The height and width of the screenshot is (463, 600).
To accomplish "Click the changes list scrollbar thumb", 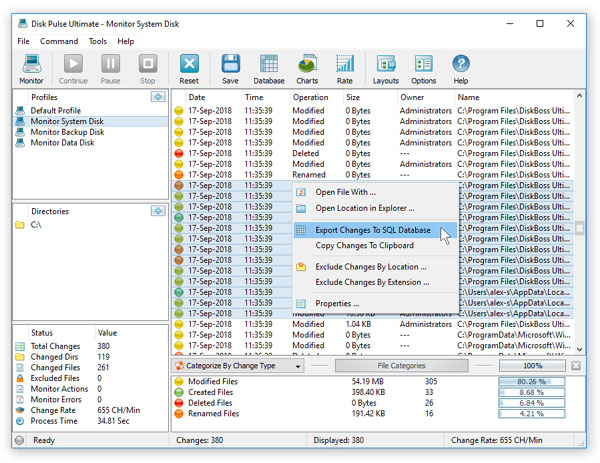I will (x=579, y=228).
